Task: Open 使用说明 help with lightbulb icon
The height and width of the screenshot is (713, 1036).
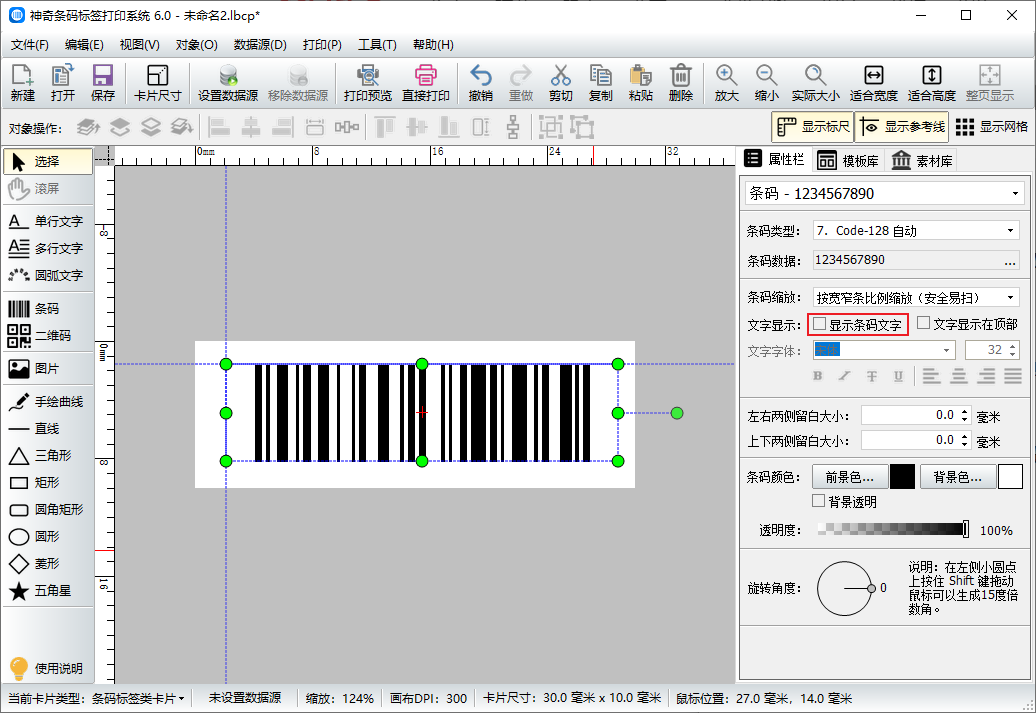Action: point(46,668)
